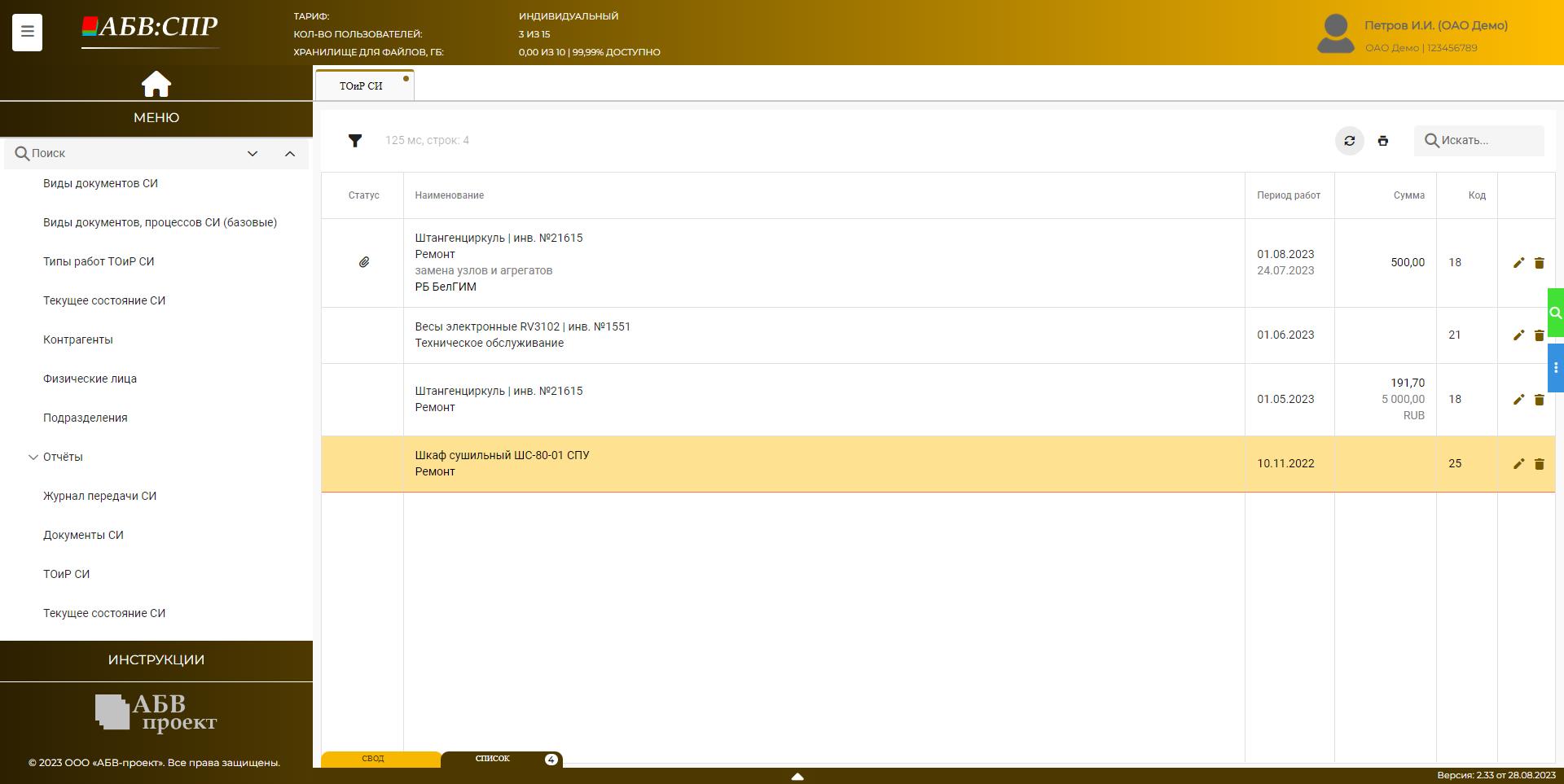Viewport: 1564px width, 784px height.
Task: Open Контрагенты from the sidebar
Action: 78,339
